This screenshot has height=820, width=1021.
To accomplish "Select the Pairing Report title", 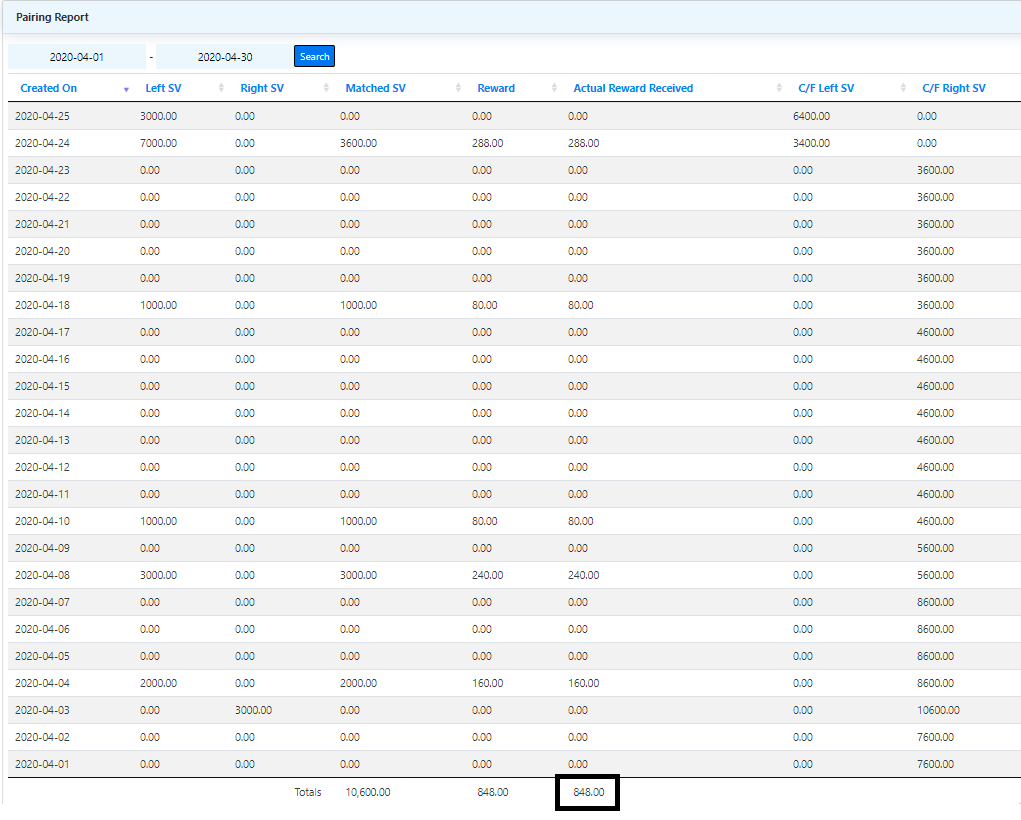I will point(52,17).
